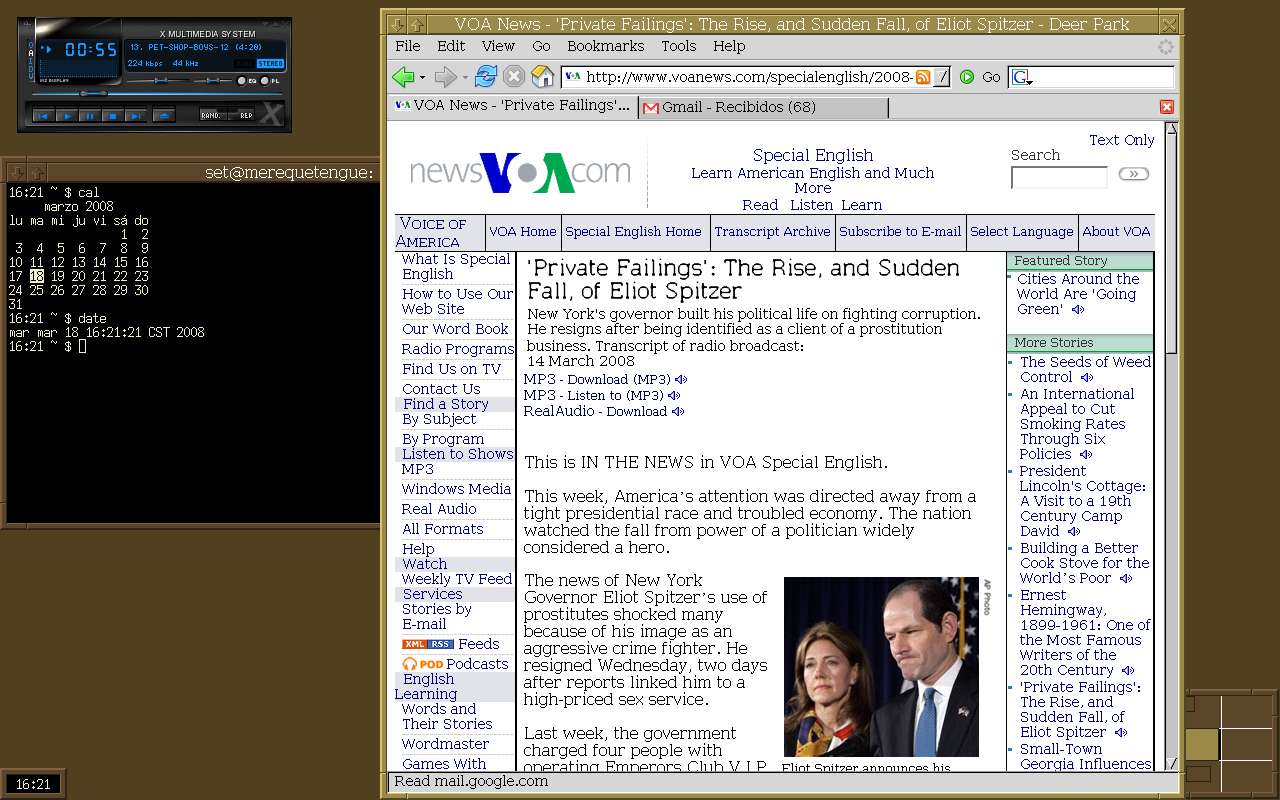This screenshot has height=800, width=1280.
Task: Go to the browser Home page
Action: coord(542,77)
